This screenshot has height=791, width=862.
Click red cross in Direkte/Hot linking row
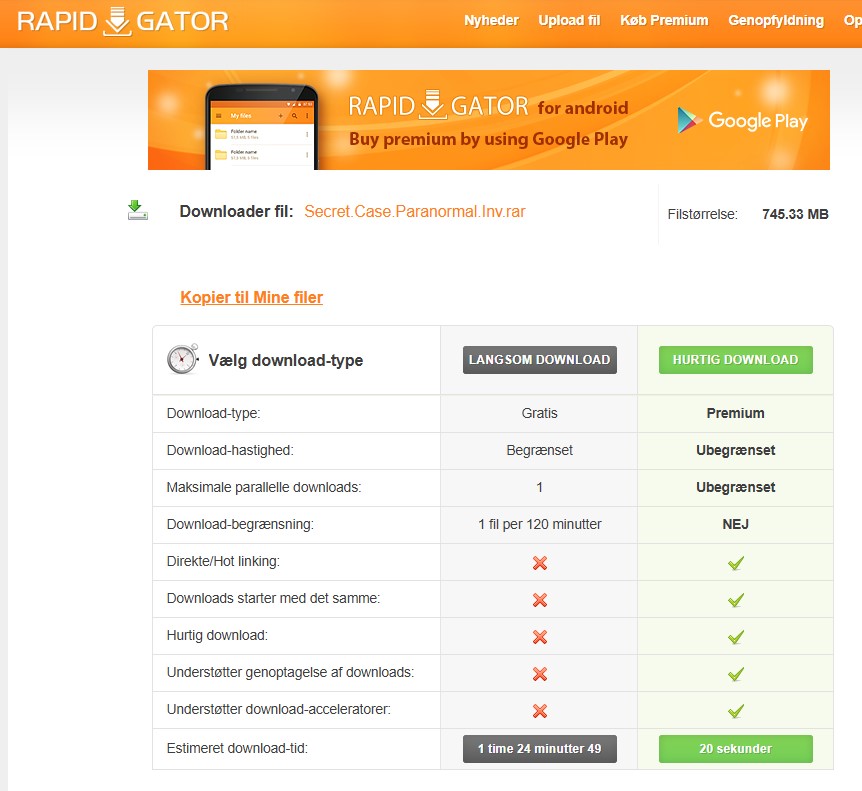(x=540, y=563)
